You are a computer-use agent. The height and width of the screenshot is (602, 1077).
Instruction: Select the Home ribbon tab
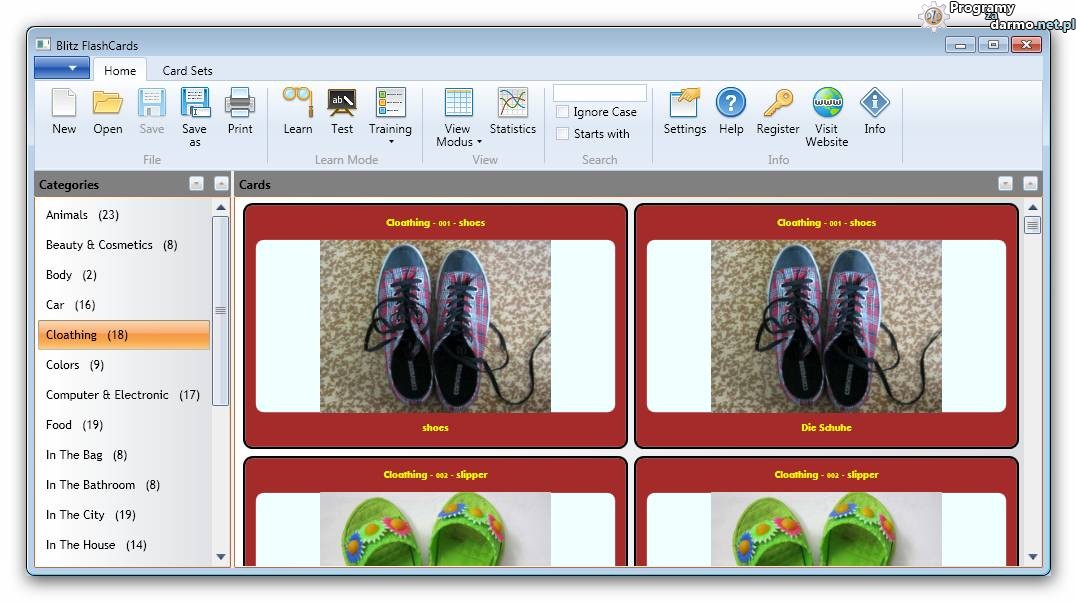[x=120, y=71]
